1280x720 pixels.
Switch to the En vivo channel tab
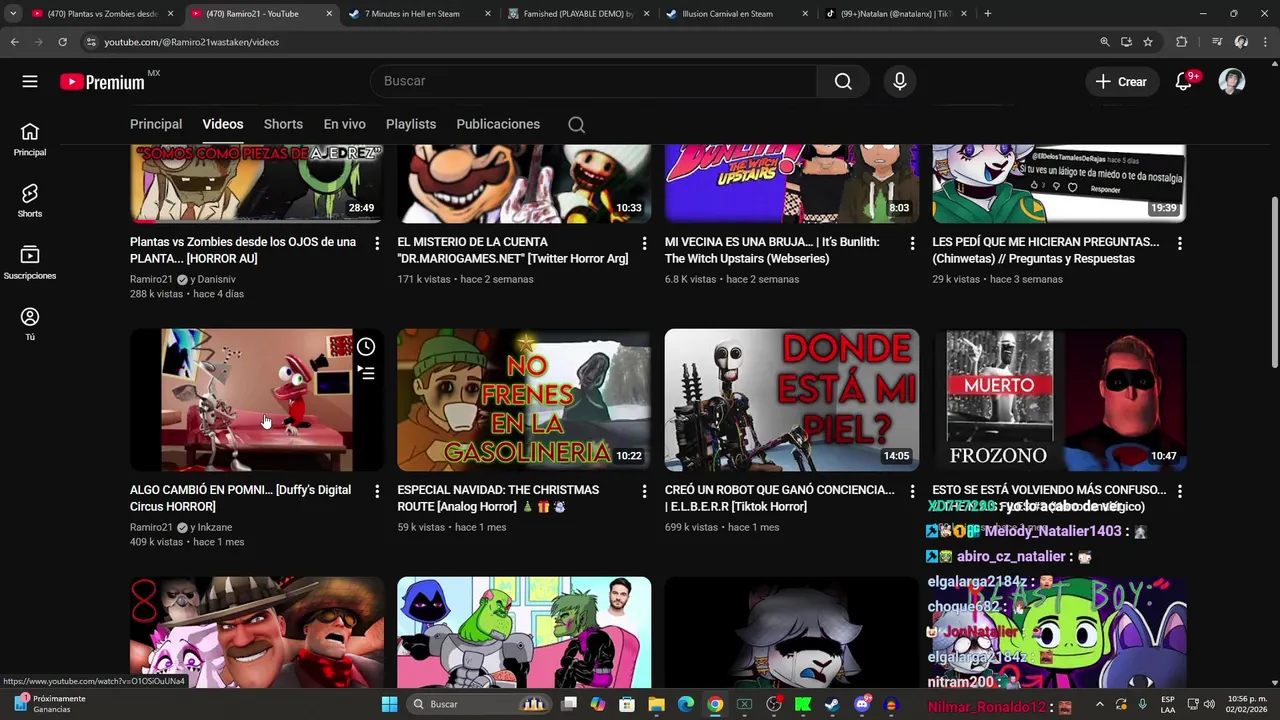pyautogui.click(x=344, y=124)
